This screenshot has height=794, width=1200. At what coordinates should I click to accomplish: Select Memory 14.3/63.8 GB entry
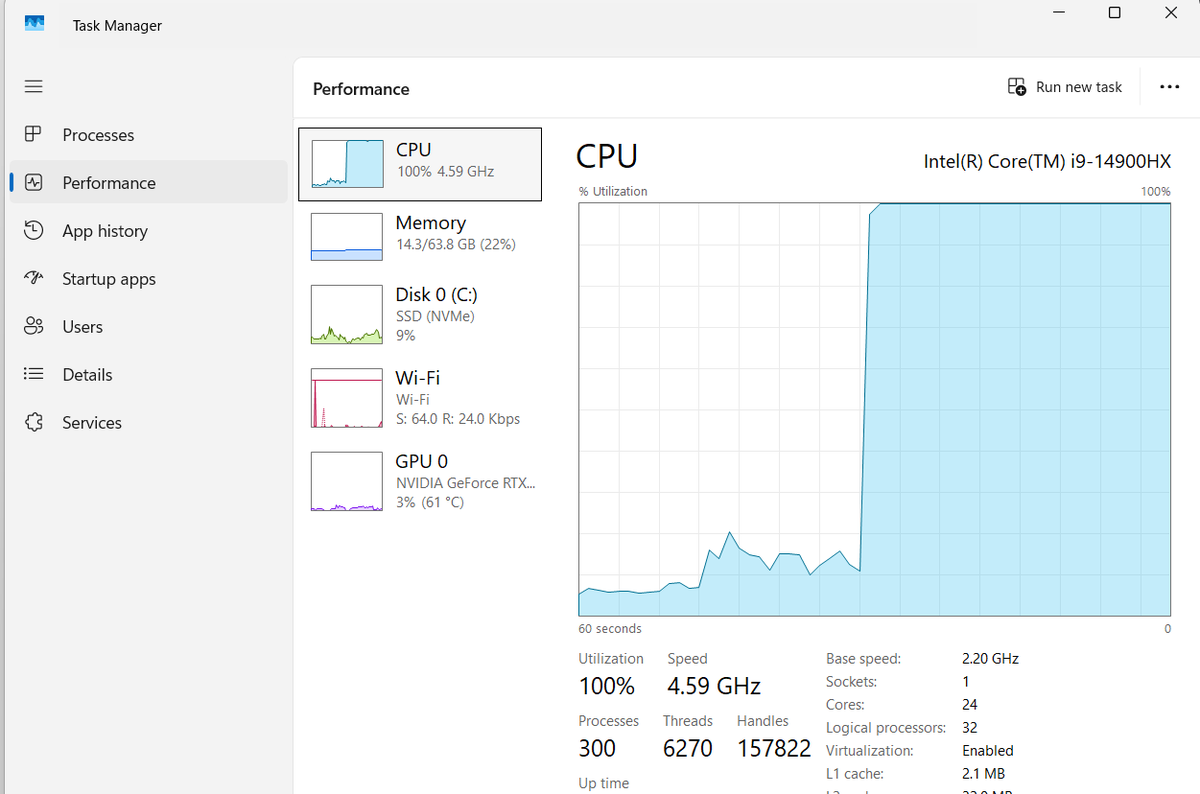[420, 236]
